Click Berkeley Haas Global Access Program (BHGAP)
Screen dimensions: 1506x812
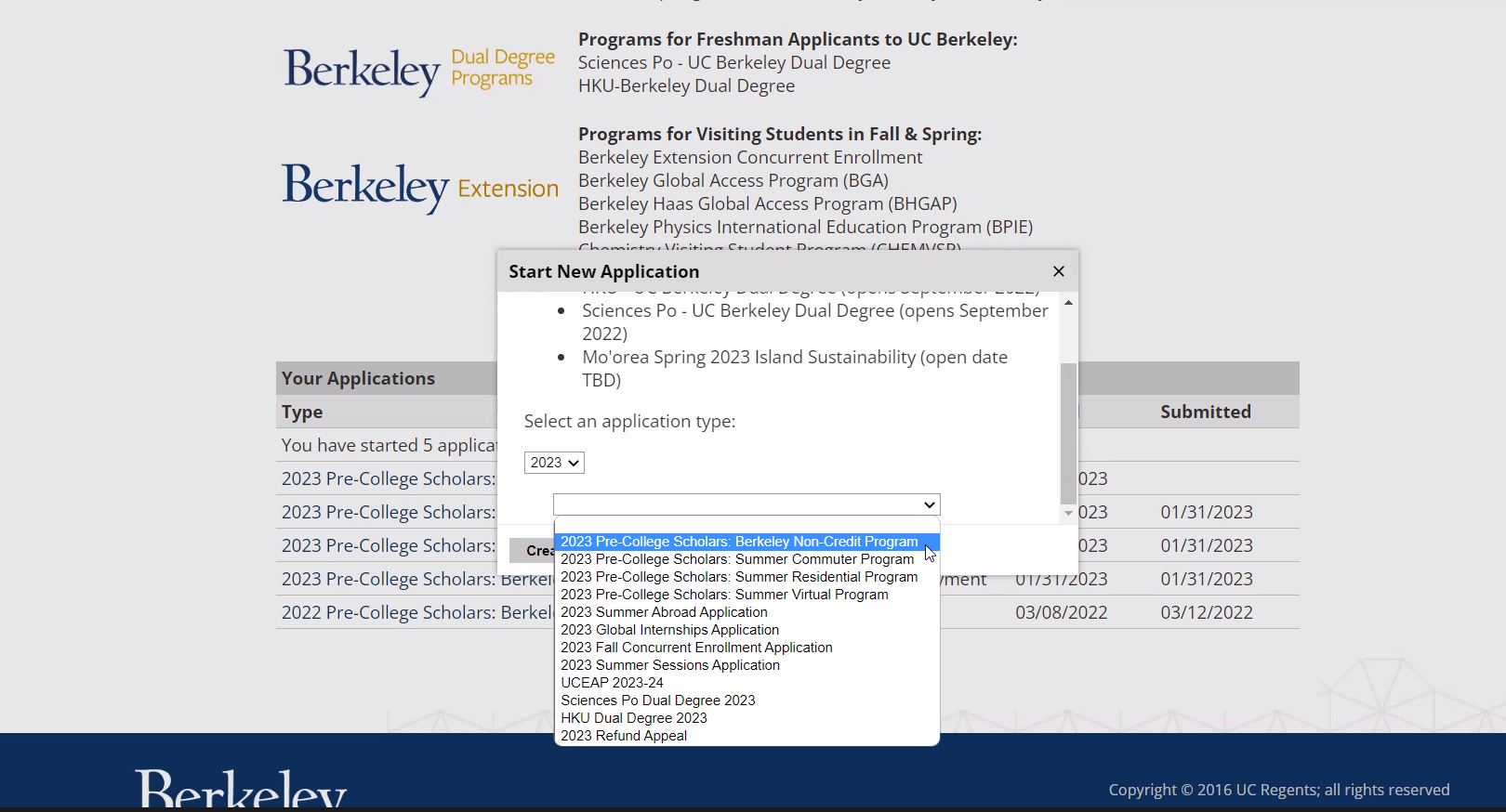pos(767,203)
